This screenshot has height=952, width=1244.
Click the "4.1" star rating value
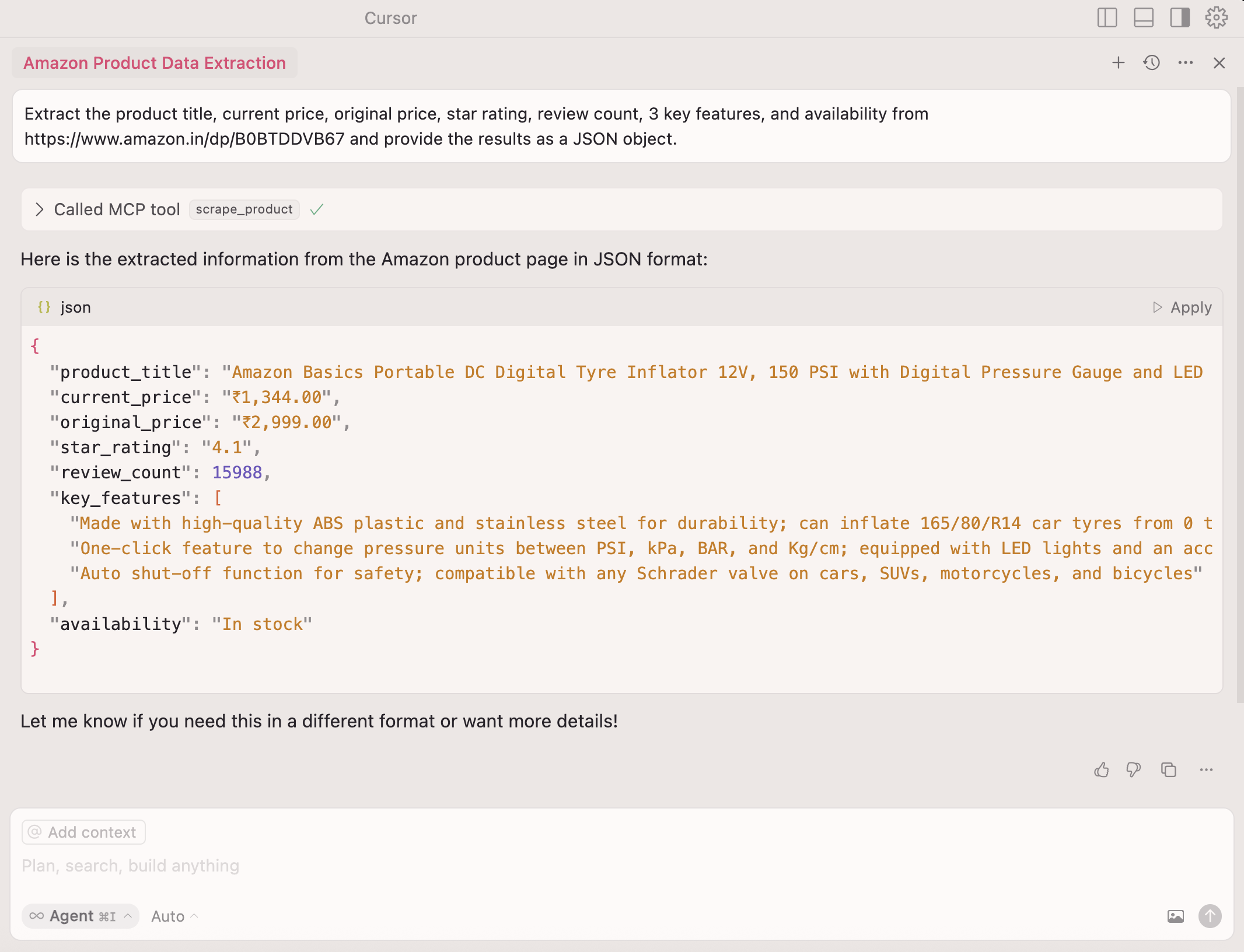tap(226, 447)
